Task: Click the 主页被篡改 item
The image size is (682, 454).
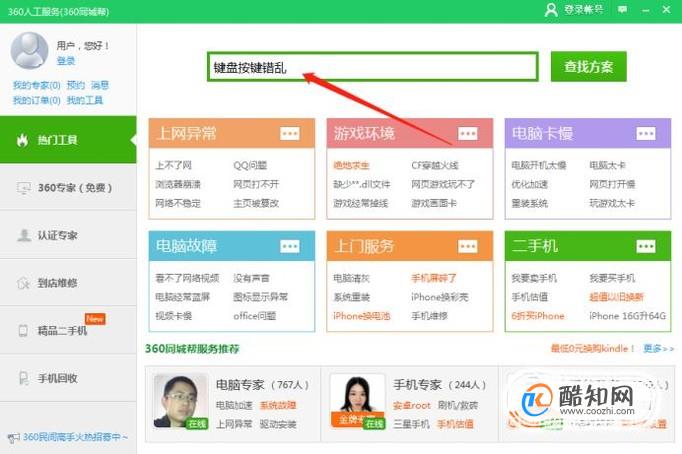Action: [x=256, y=203]
